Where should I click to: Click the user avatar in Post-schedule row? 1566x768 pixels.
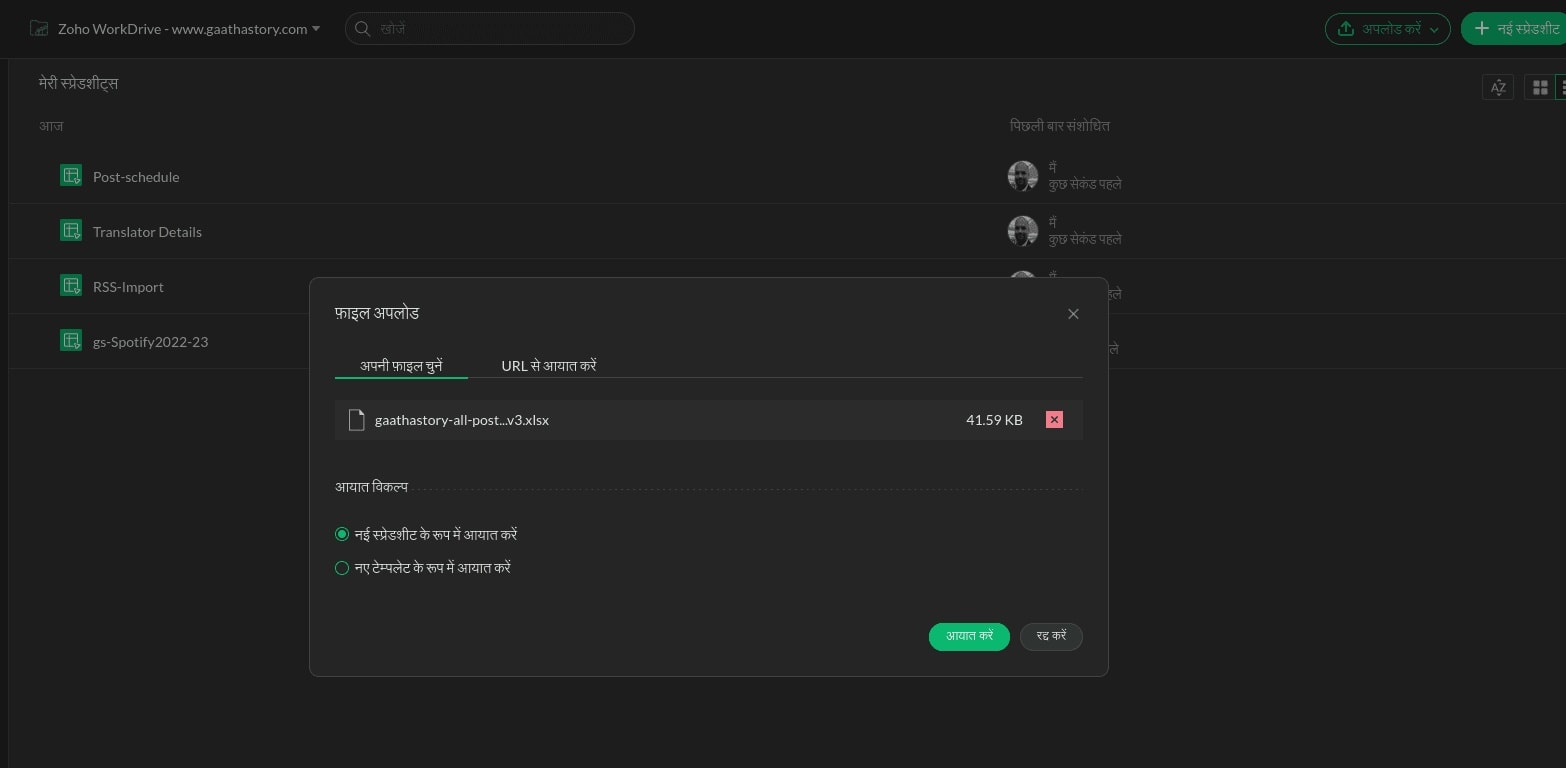tap(1022, 176)
